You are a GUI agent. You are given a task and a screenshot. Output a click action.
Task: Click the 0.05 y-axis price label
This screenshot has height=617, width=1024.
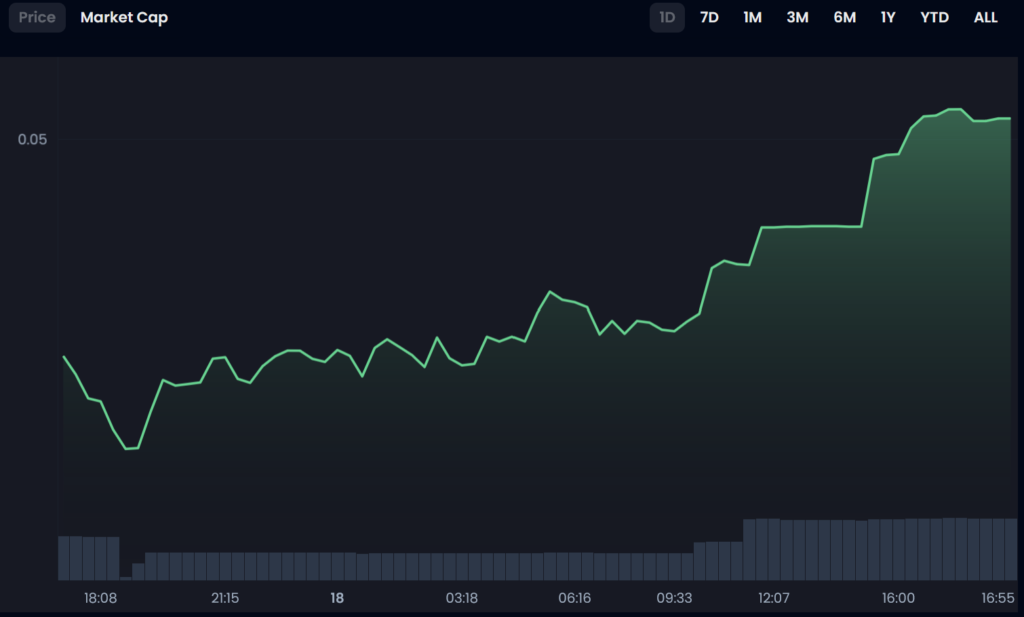[32, 139]
